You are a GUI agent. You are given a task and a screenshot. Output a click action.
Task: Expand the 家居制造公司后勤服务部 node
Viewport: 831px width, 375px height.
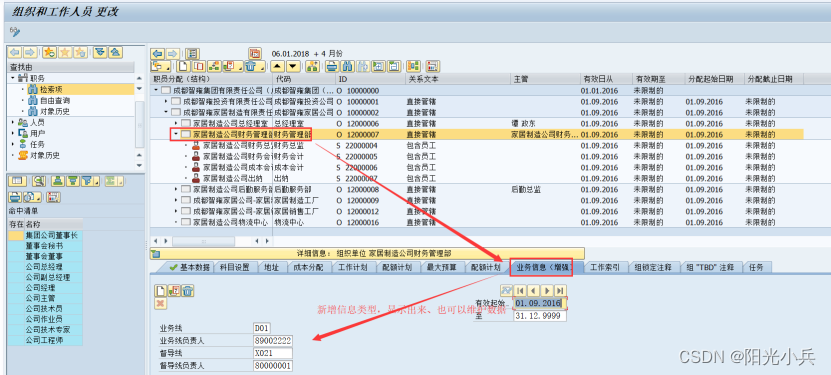click(175, 189)
